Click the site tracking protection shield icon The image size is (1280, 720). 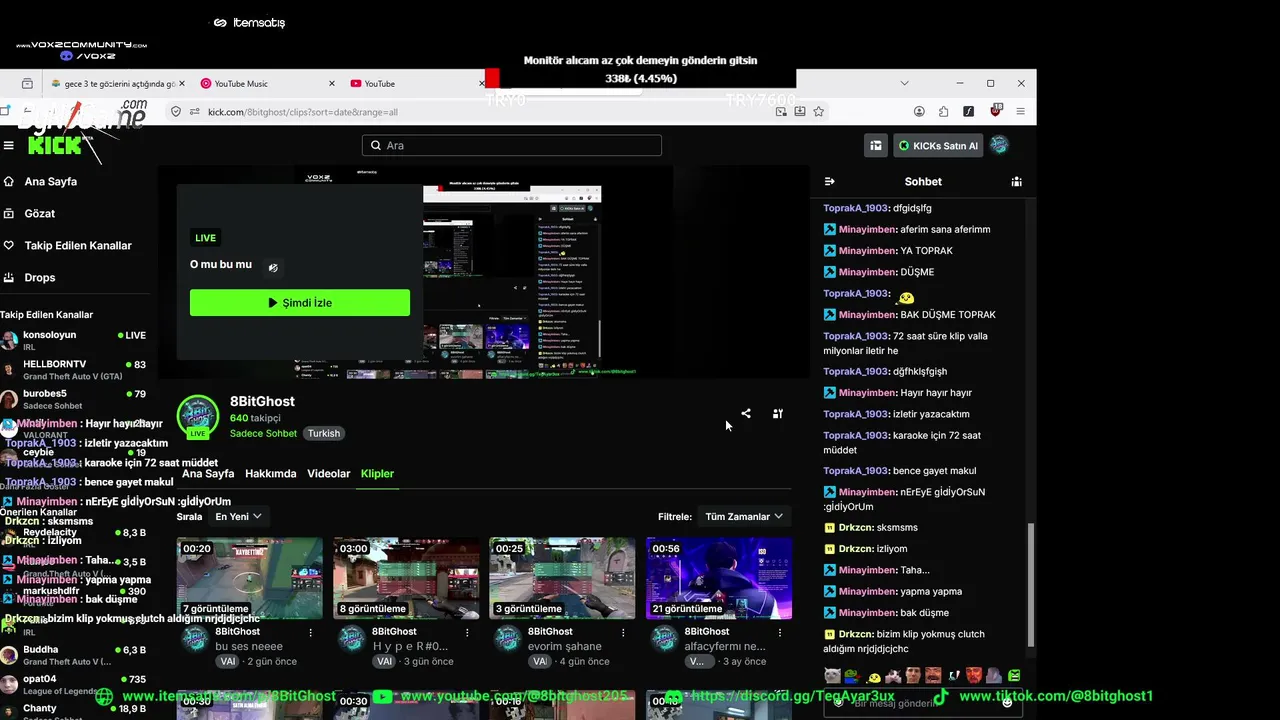(x=177, y=111)
